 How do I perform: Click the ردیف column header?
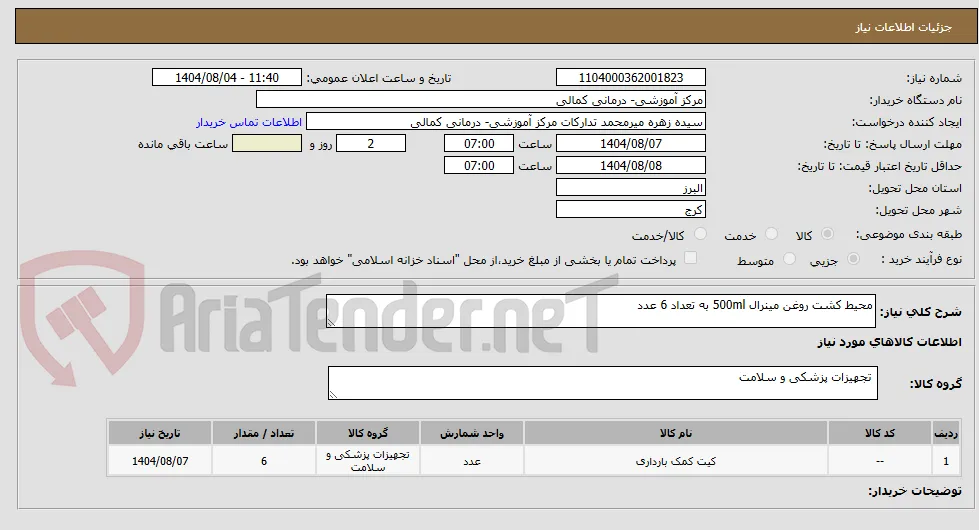(946, 433)
